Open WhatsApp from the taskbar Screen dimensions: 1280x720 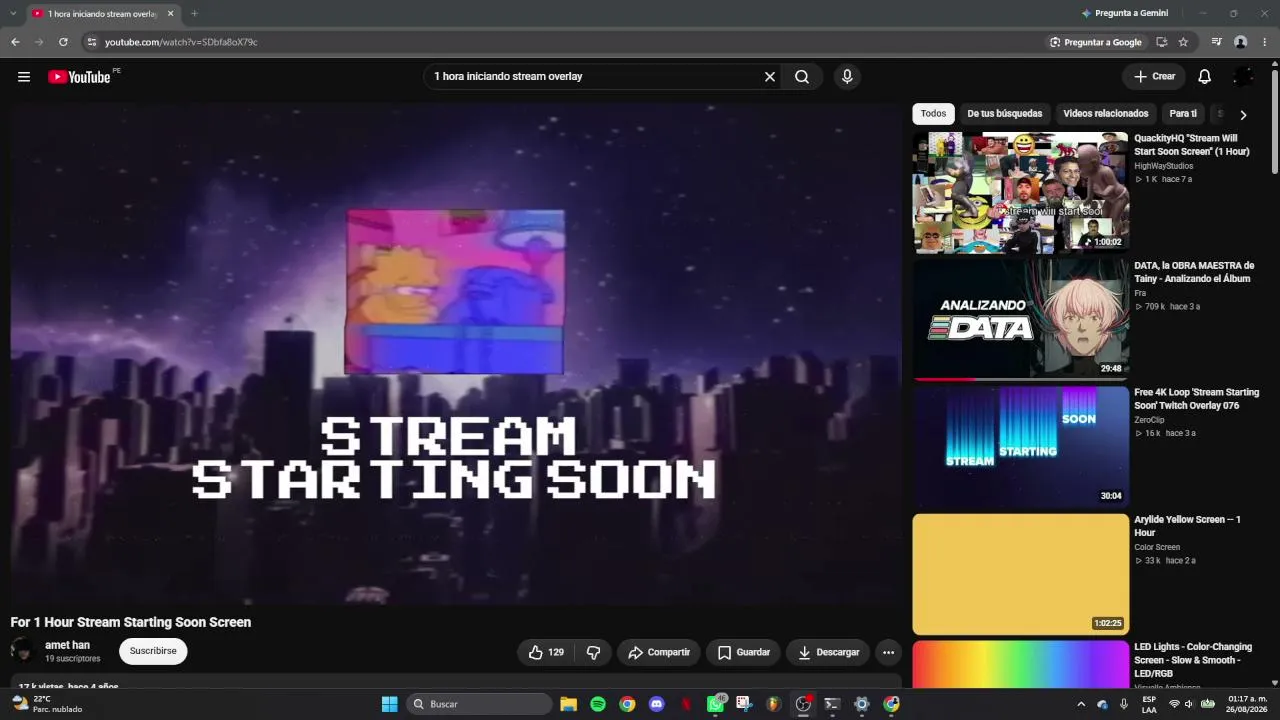tap(715, 704)
